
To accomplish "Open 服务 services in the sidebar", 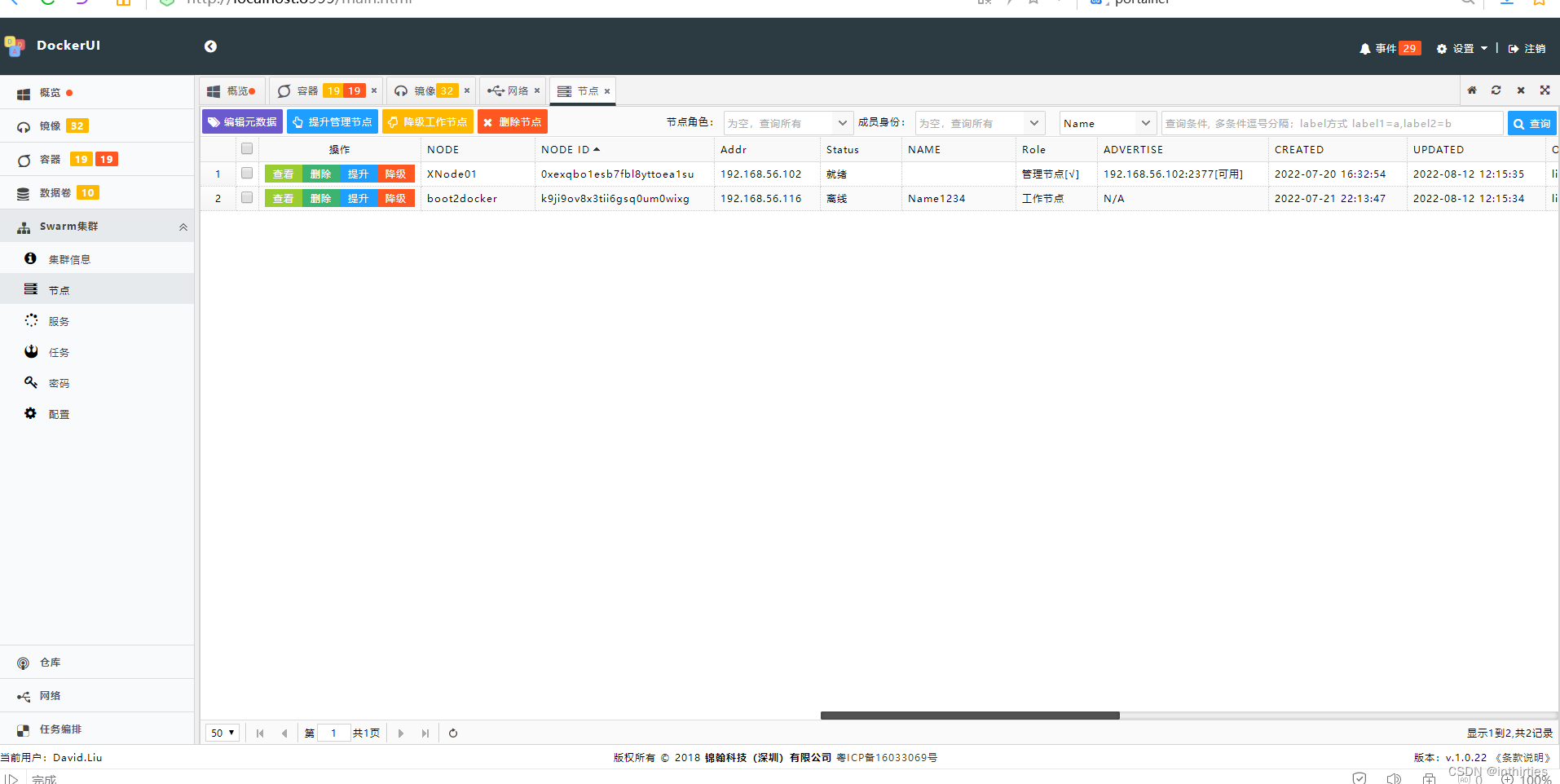I will pyautogui.click(x=97, y=321).
